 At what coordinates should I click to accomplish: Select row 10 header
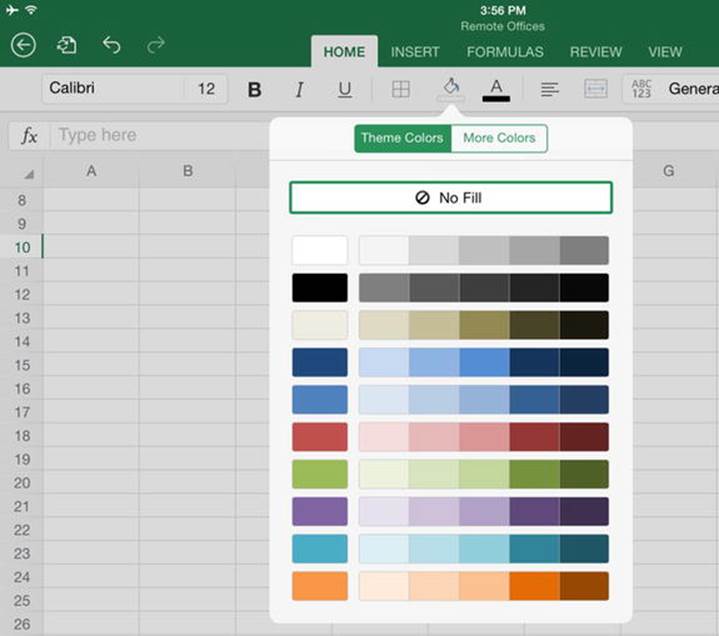click(22, 247)
